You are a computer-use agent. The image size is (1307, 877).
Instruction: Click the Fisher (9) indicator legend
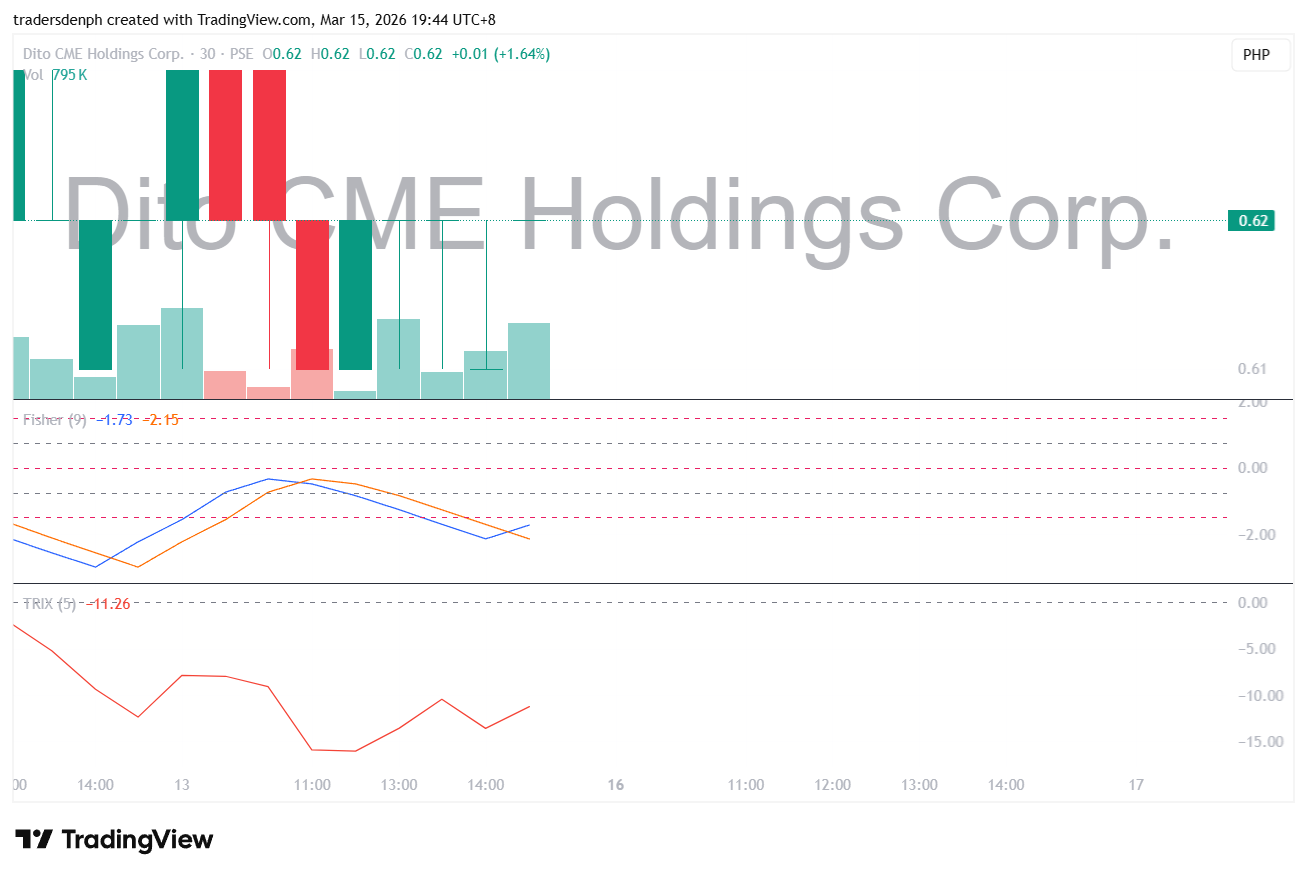coord(55,420)
